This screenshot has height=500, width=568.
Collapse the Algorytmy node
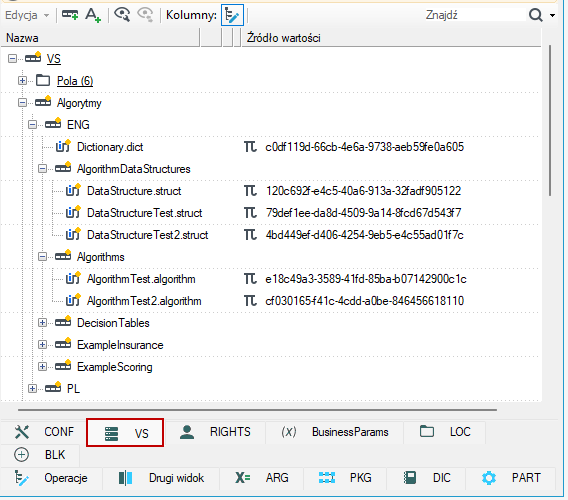(22, 103)
